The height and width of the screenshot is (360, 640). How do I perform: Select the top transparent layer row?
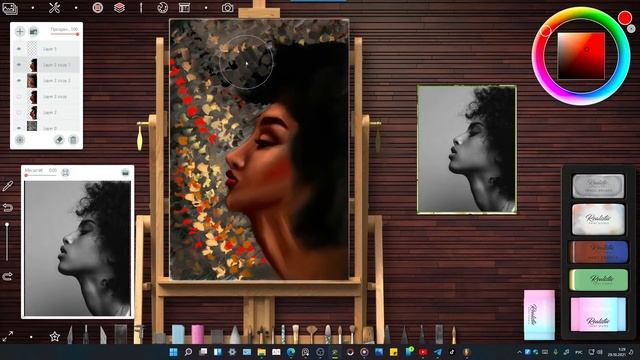46,49
